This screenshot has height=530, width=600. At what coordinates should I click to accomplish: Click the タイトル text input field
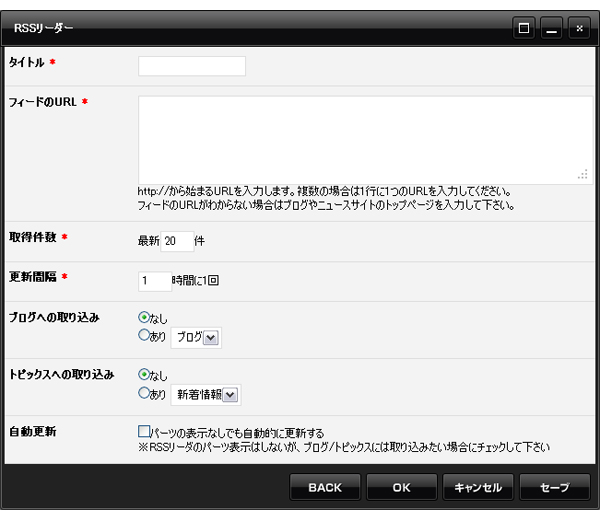192,66
